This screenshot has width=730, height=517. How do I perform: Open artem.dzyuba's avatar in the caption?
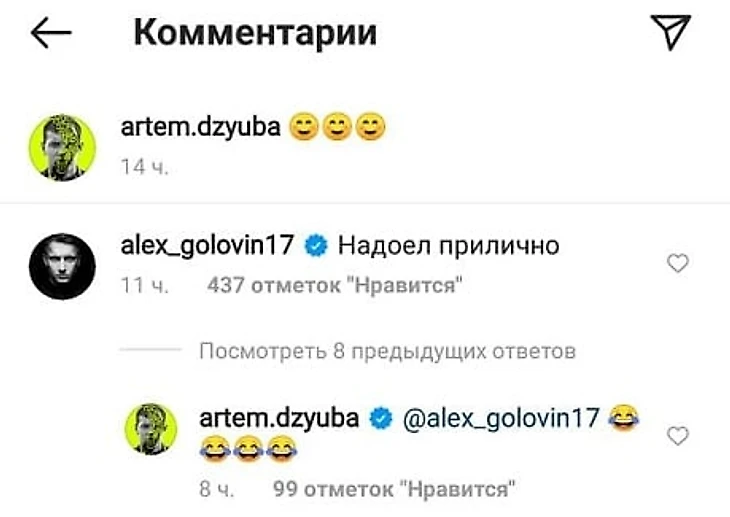62,147
